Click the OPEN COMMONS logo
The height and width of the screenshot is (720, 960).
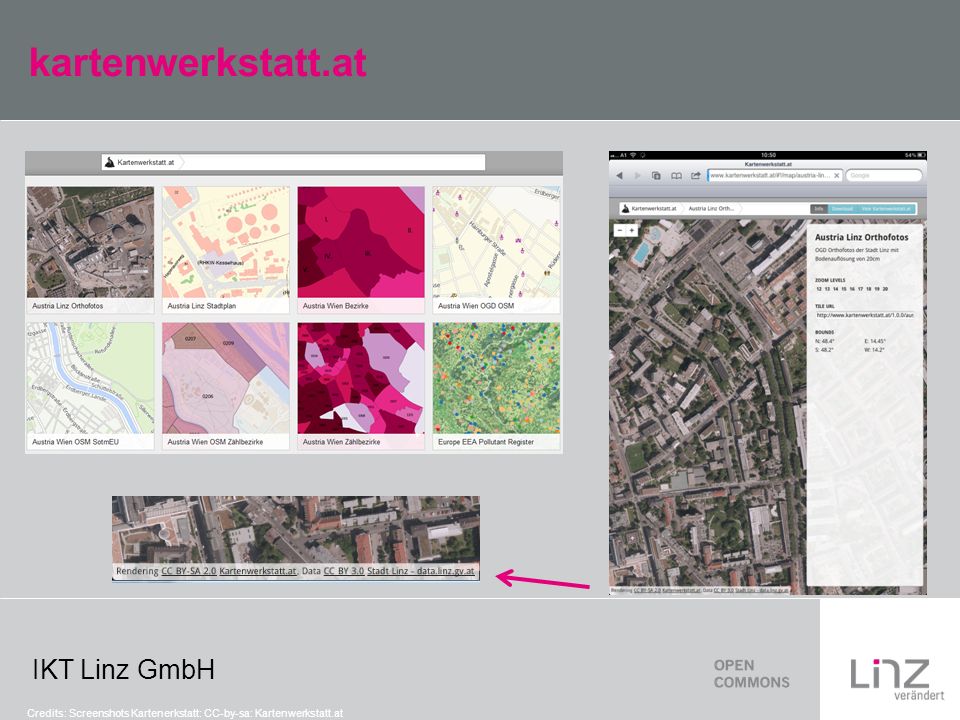click(x=751, y=673)
